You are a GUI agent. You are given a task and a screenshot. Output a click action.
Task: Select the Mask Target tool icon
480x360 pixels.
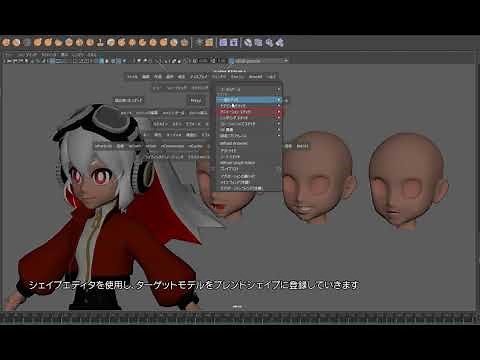pyautogui.click(x=269, y=43)
